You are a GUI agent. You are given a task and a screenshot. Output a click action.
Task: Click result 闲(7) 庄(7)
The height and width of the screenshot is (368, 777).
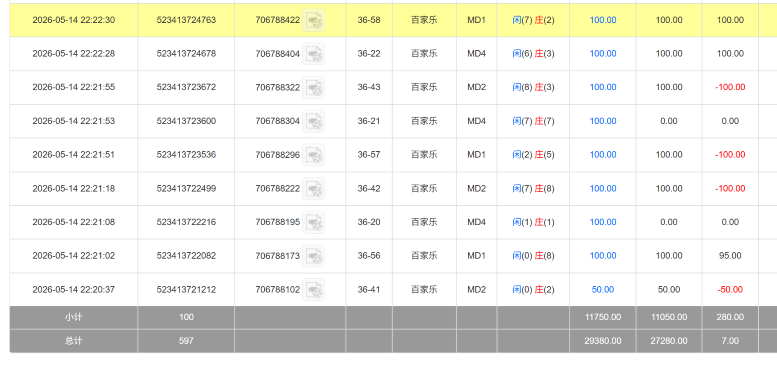(x=534, y=121)
